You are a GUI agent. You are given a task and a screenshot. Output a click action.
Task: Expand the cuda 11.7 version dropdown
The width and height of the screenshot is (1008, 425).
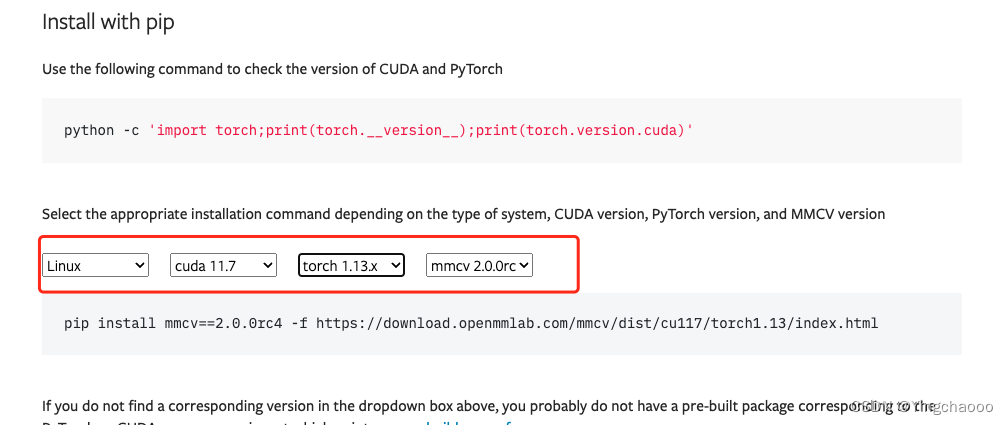click(x=223, y=265)
